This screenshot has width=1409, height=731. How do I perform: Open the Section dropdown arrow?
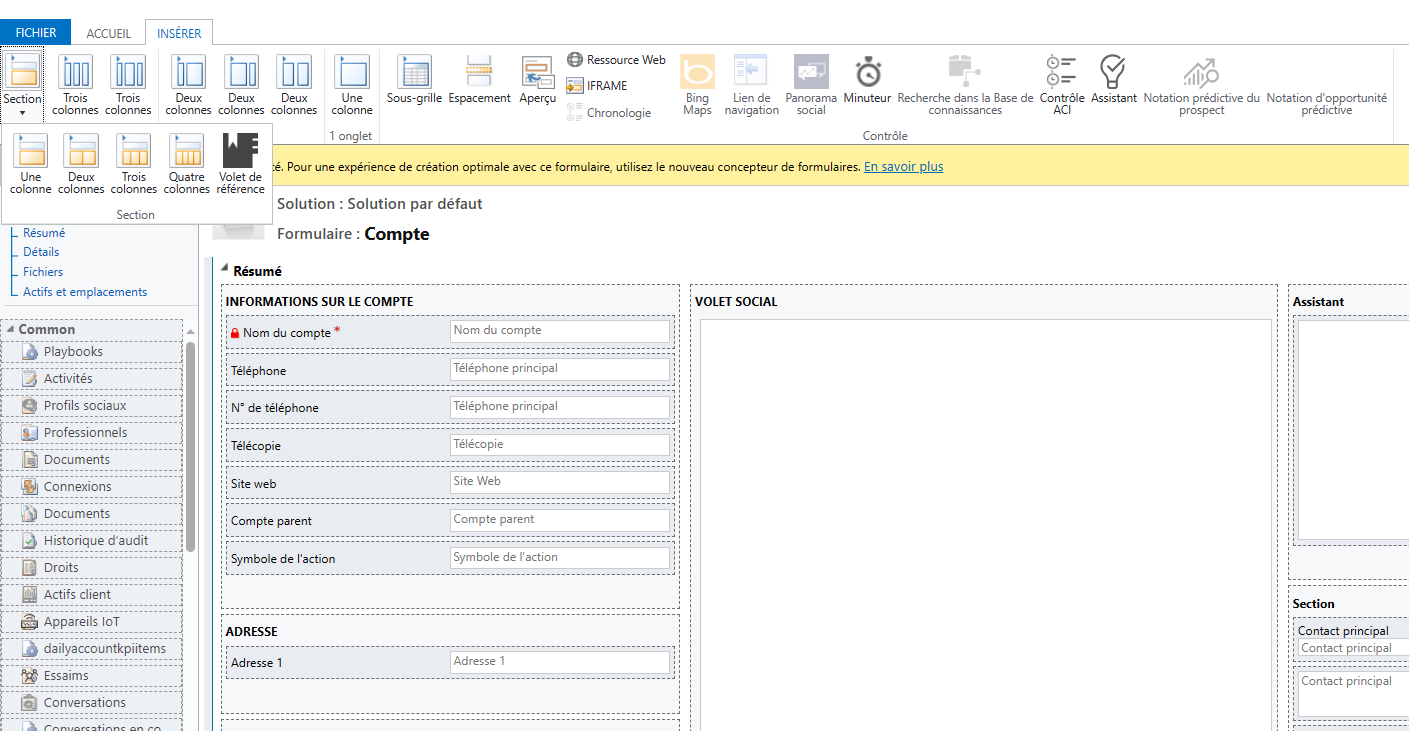point(22,113)
